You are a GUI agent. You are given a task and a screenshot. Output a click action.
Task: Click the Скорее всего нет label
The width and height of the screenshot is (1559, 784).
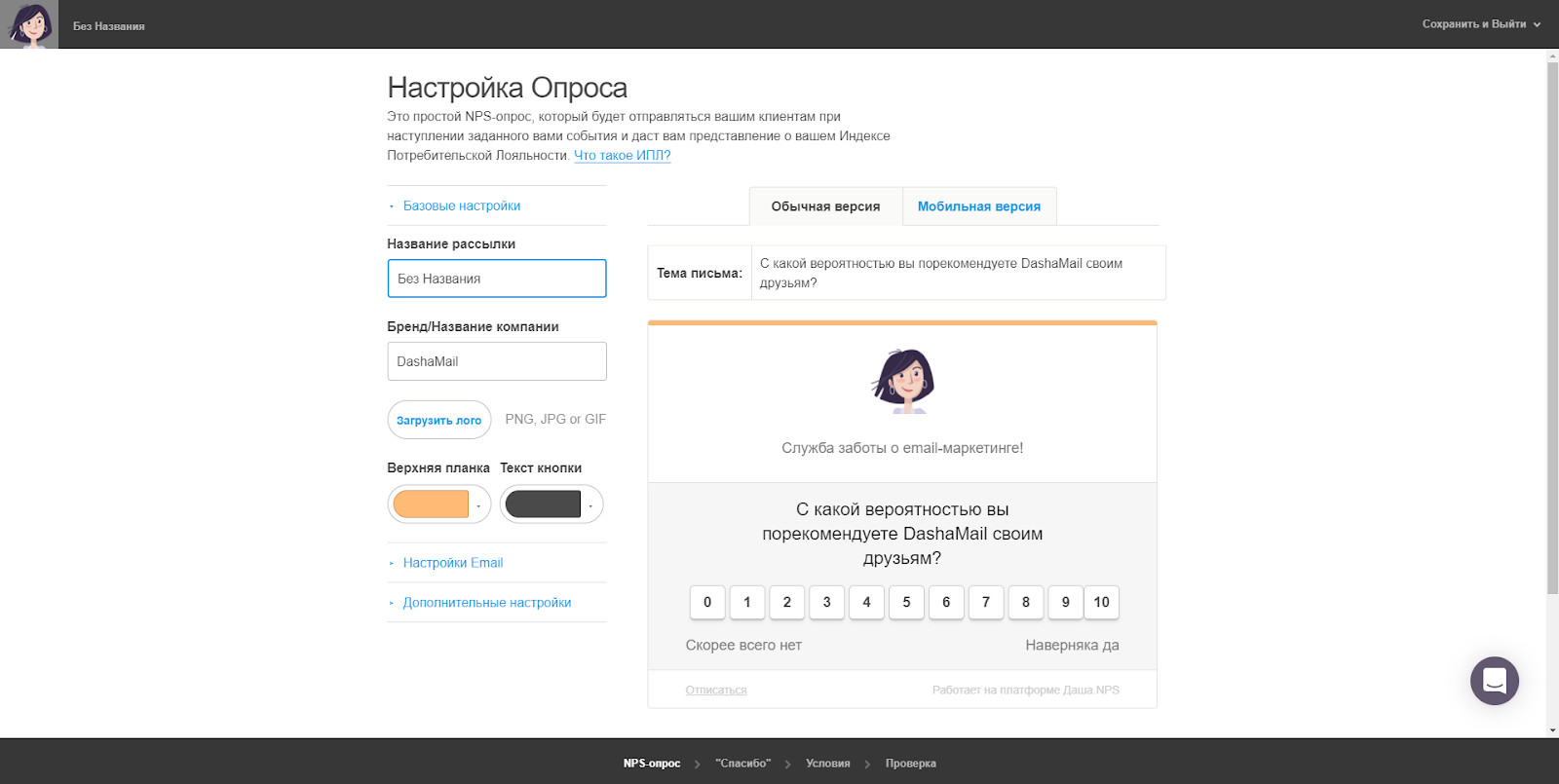pyautogui.click(x=743, y=645)
